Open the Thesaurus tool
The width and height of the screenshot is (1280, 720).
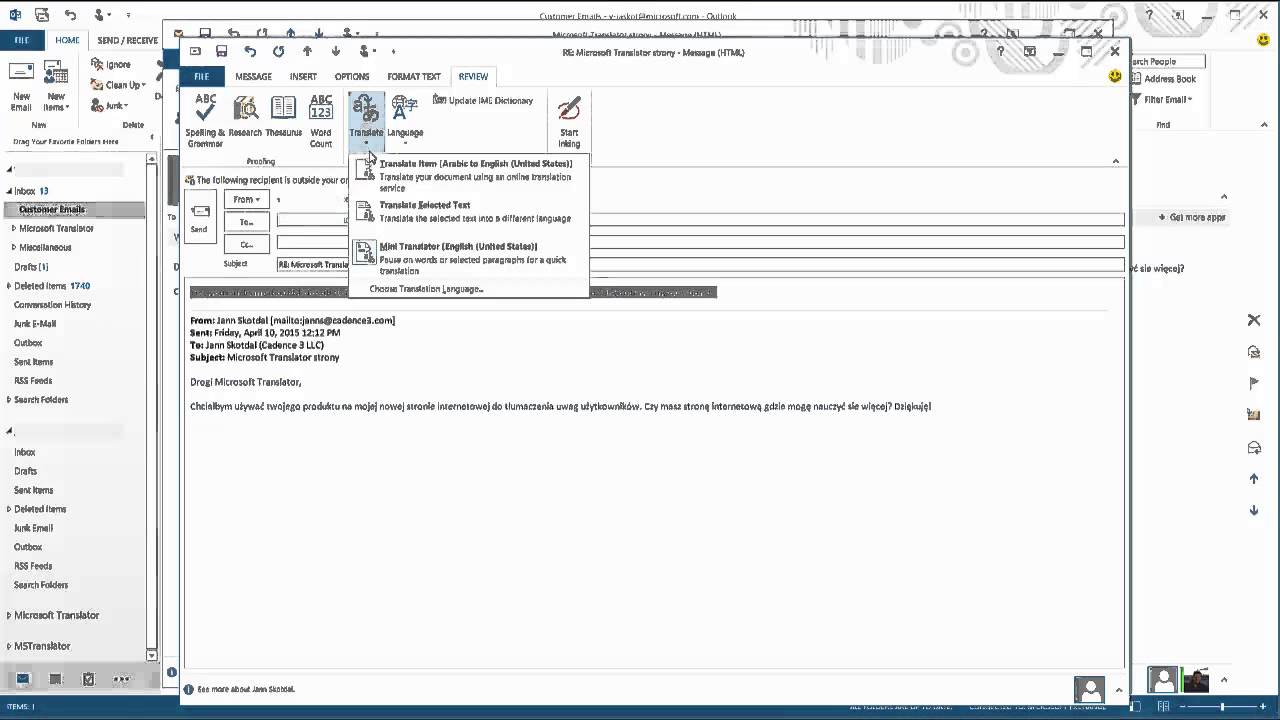pos(284,116)
